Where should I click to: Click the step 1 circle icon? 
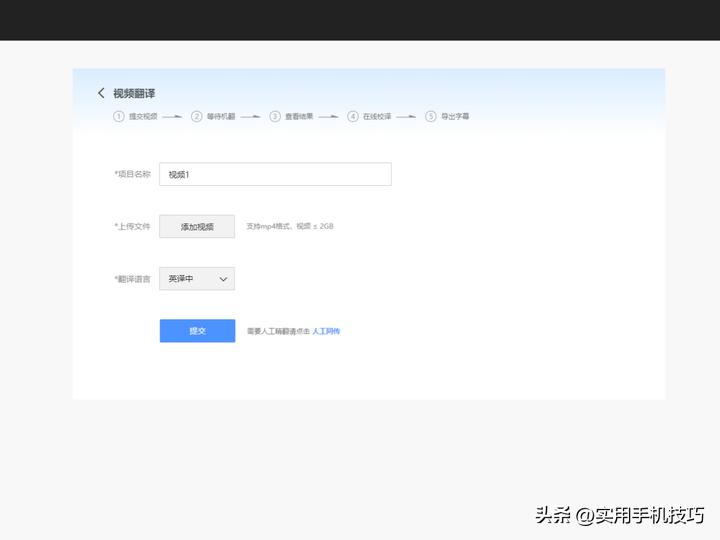tap(119, 116)
